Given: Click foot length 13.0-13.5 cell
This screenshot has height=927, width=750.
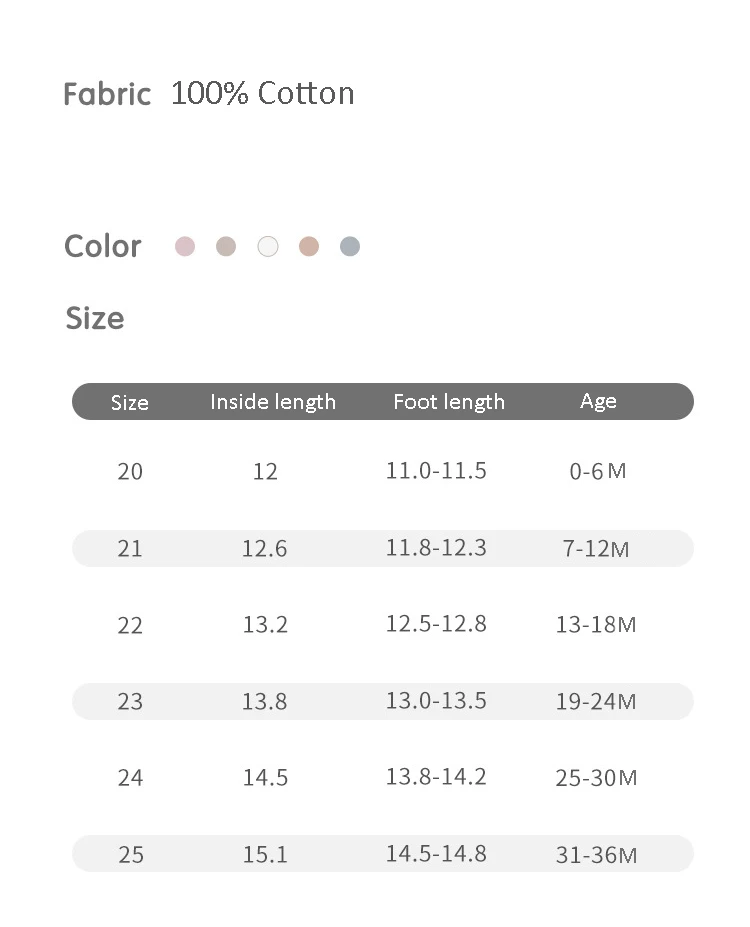Looking at the screenshot, I should coord(436,700).
